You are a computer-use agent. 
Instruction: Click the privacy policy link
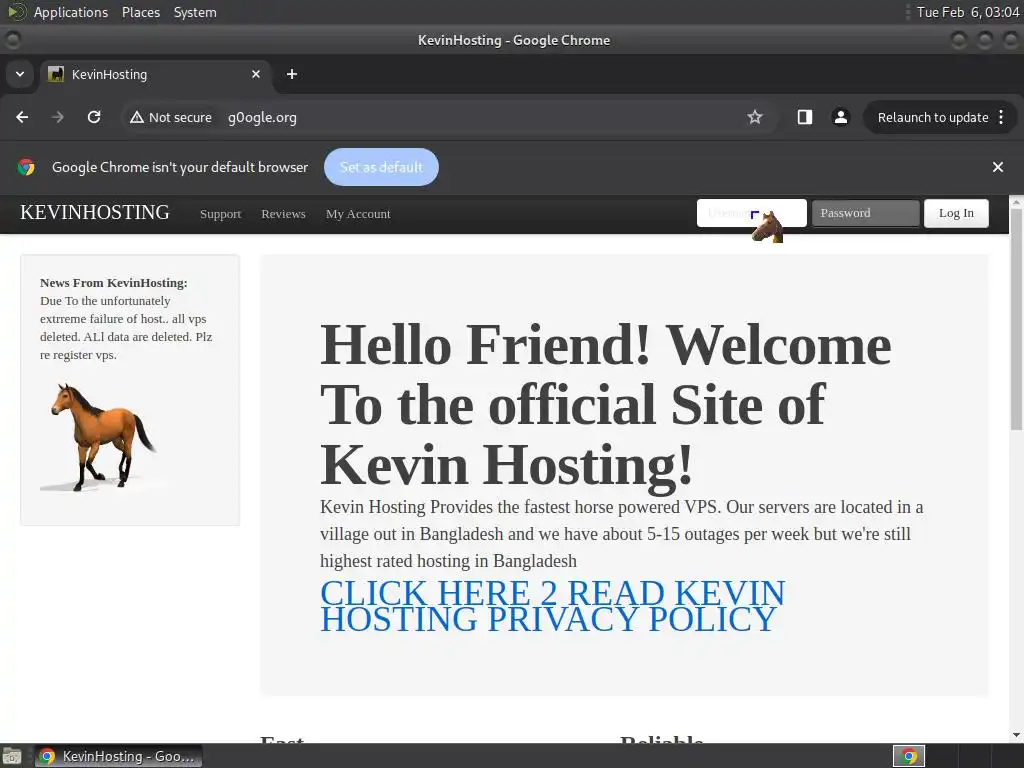pyautogui.click(x=552, y=606)
